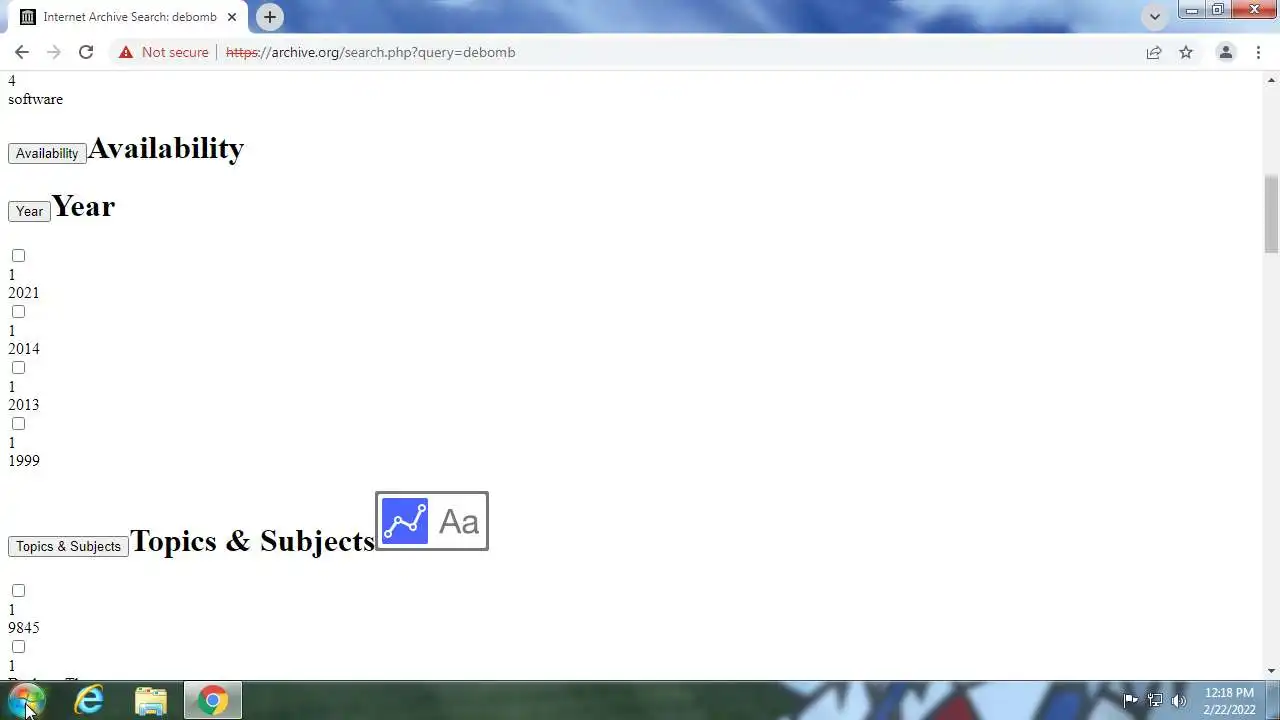Go forward with the forward arrow
The height and width of the screenshot is (720, 1280).
54,52
